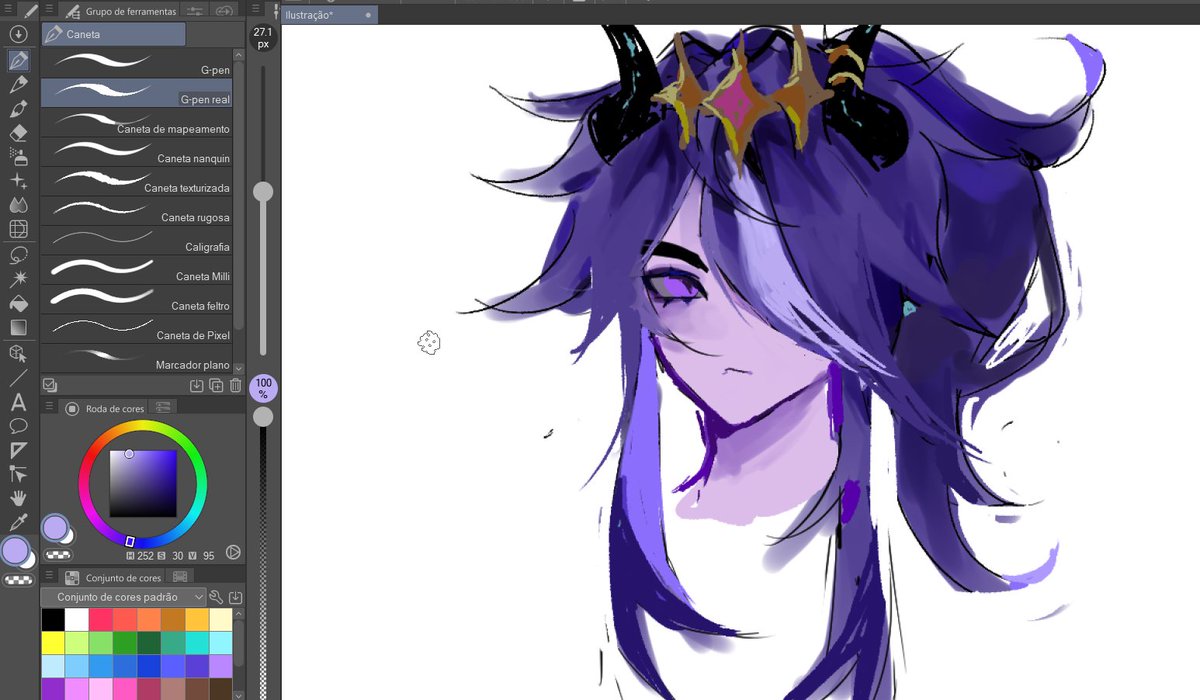Screen dimensions: 1200x700
Task: Select the Decoration sparkle tool
Action: (18, 181)
